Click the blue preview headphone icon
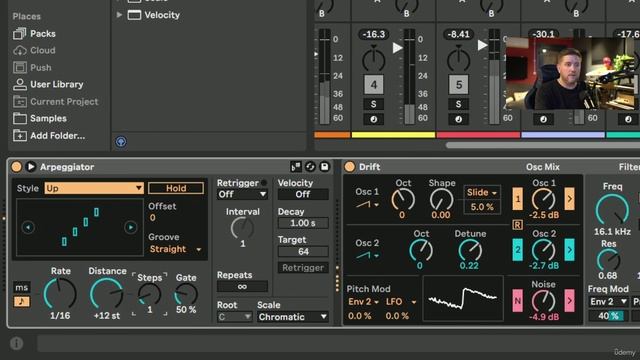The height and width of the screenshot is (360, 640). (x=121, y=142)
